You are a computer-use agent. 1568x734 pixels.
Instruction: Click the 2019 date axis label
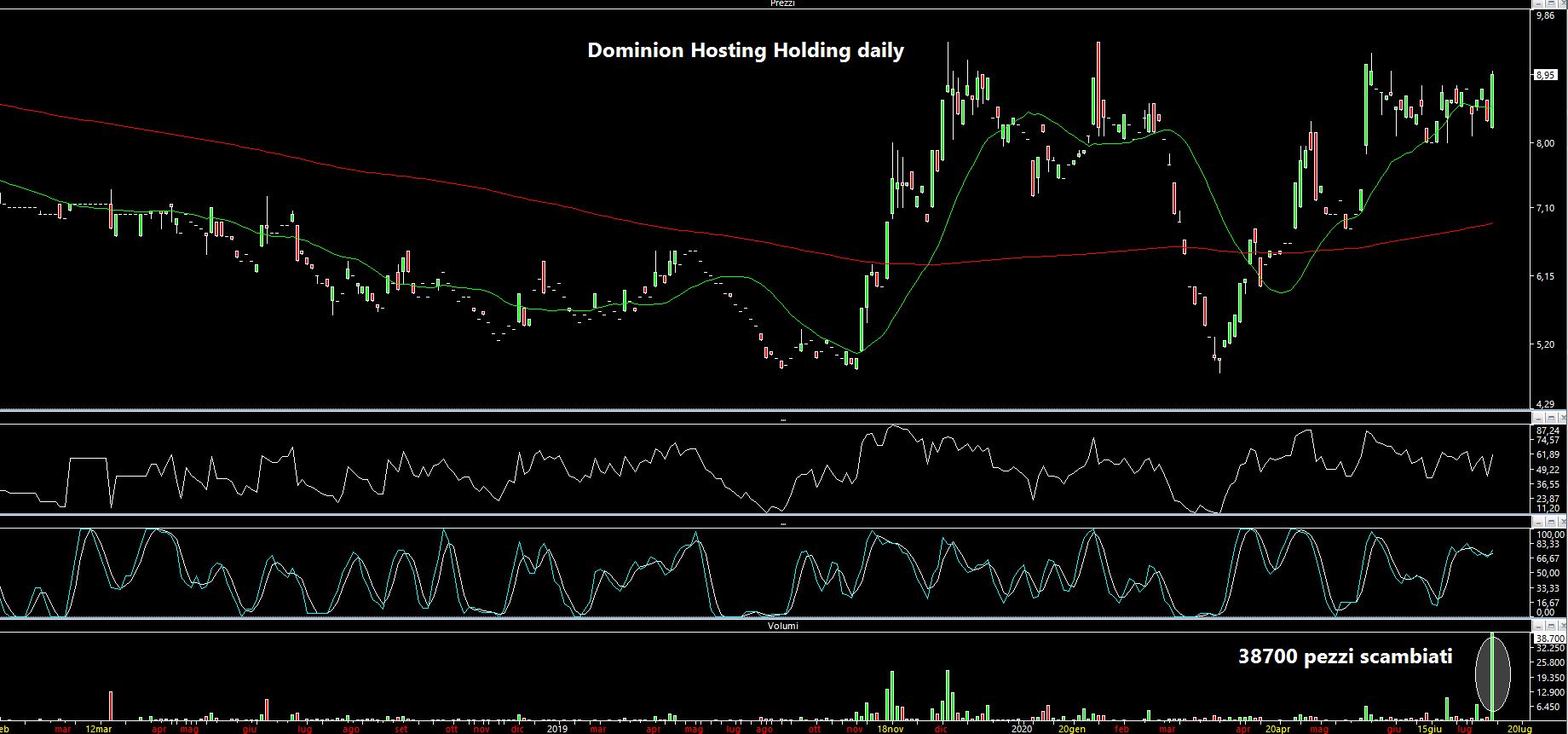pyautogui.click(x=557, y=729)
